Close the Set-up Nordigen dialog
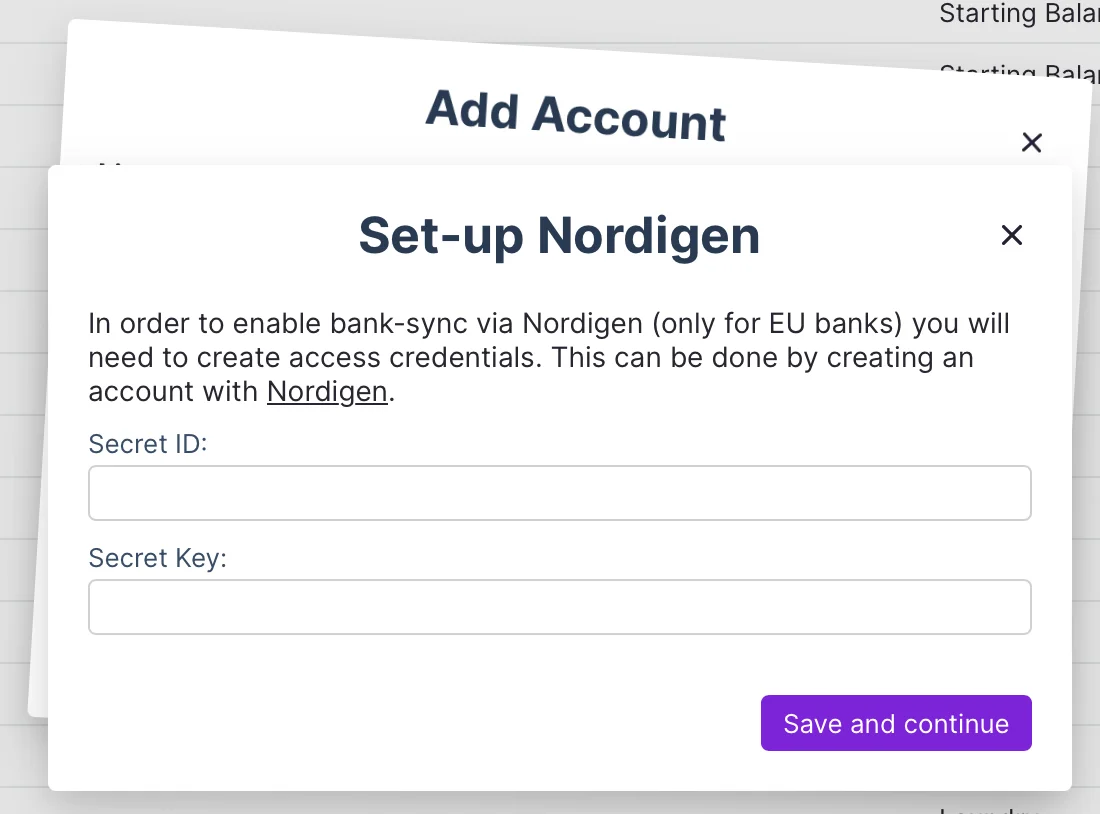The height and width of the screenshot is (814, 1100). coord(1012,235)
